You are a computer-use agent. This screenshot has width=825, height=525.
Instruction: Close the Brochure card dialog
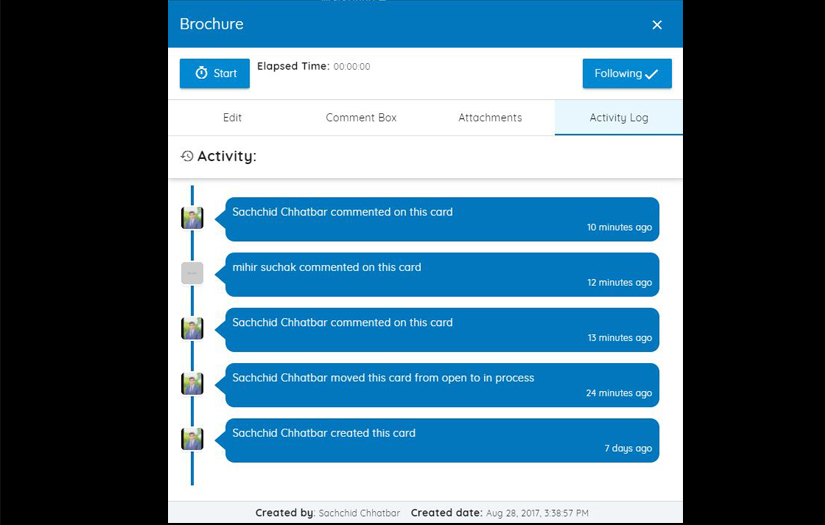tap(657, 25)
